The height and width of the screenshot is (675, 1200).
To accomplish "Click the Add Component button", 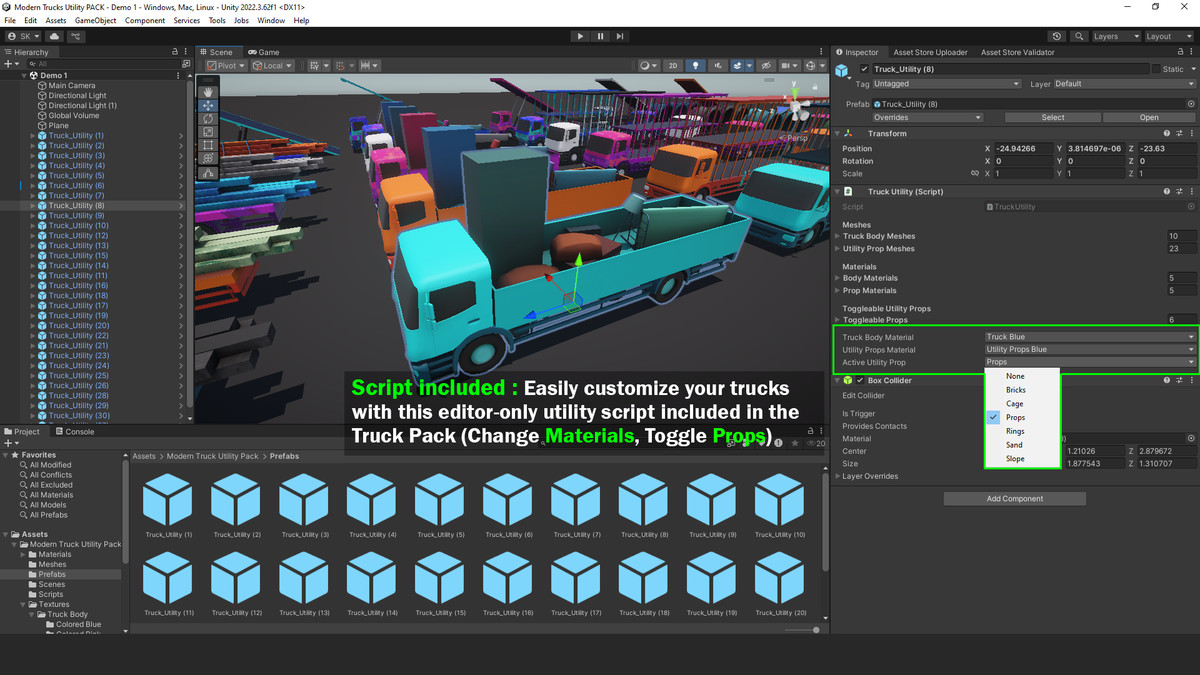I will [1014, 498].
